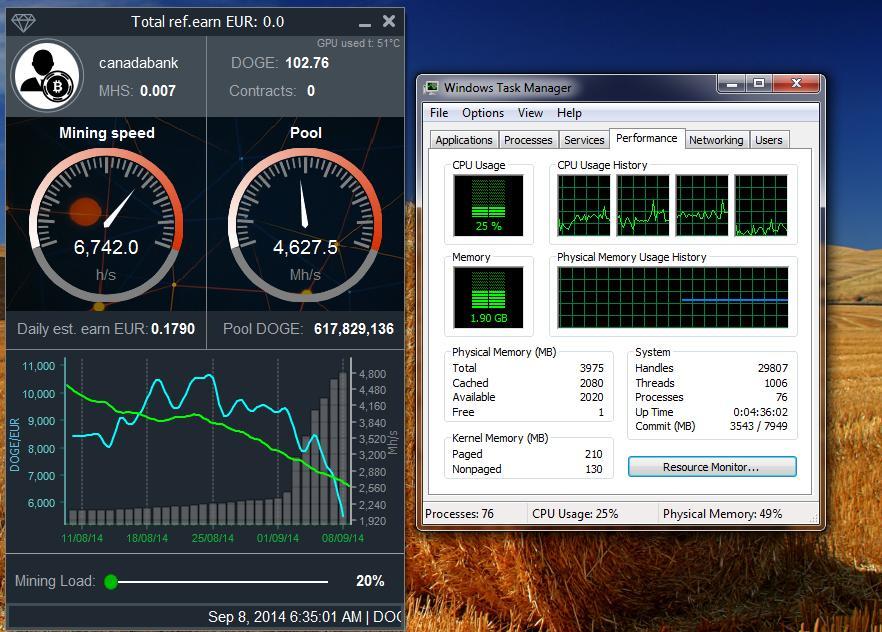
Task: Open the Help menu
Action: [x=569, y=113]
